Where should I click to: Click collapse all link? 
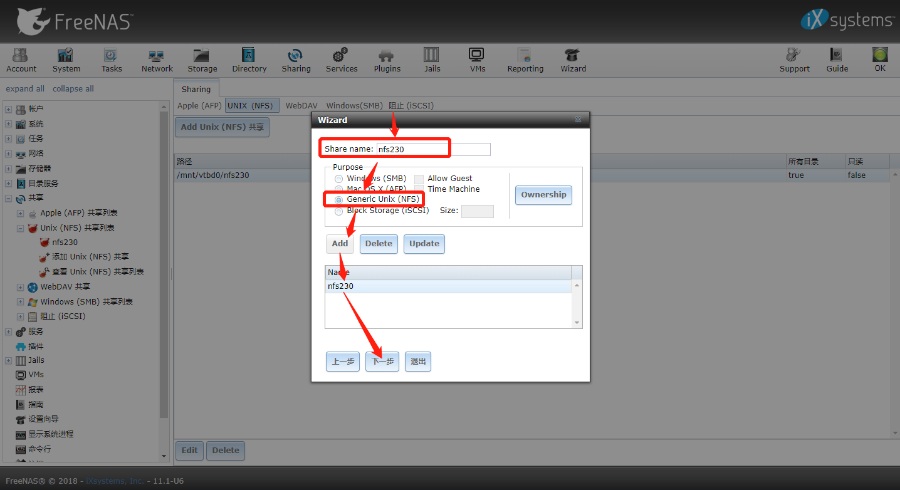tap(73, 89)
